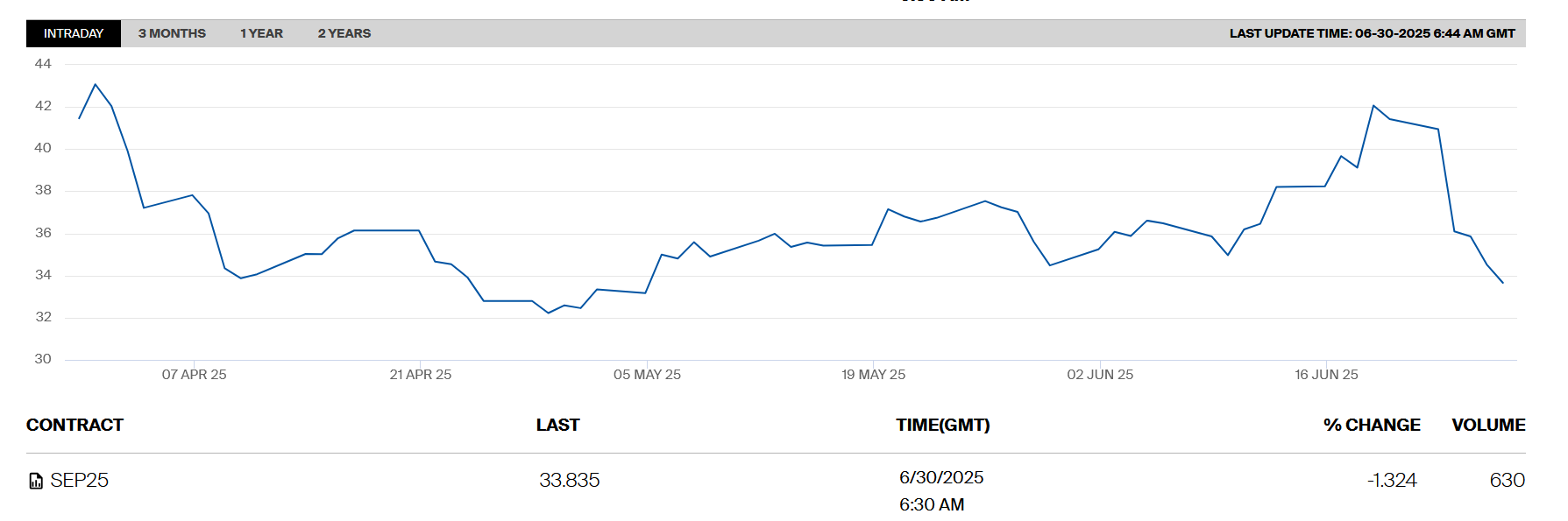1568x521 pixels.
Task: Click the 05 MAY 25 axis label
Action: tap(647, 375)
